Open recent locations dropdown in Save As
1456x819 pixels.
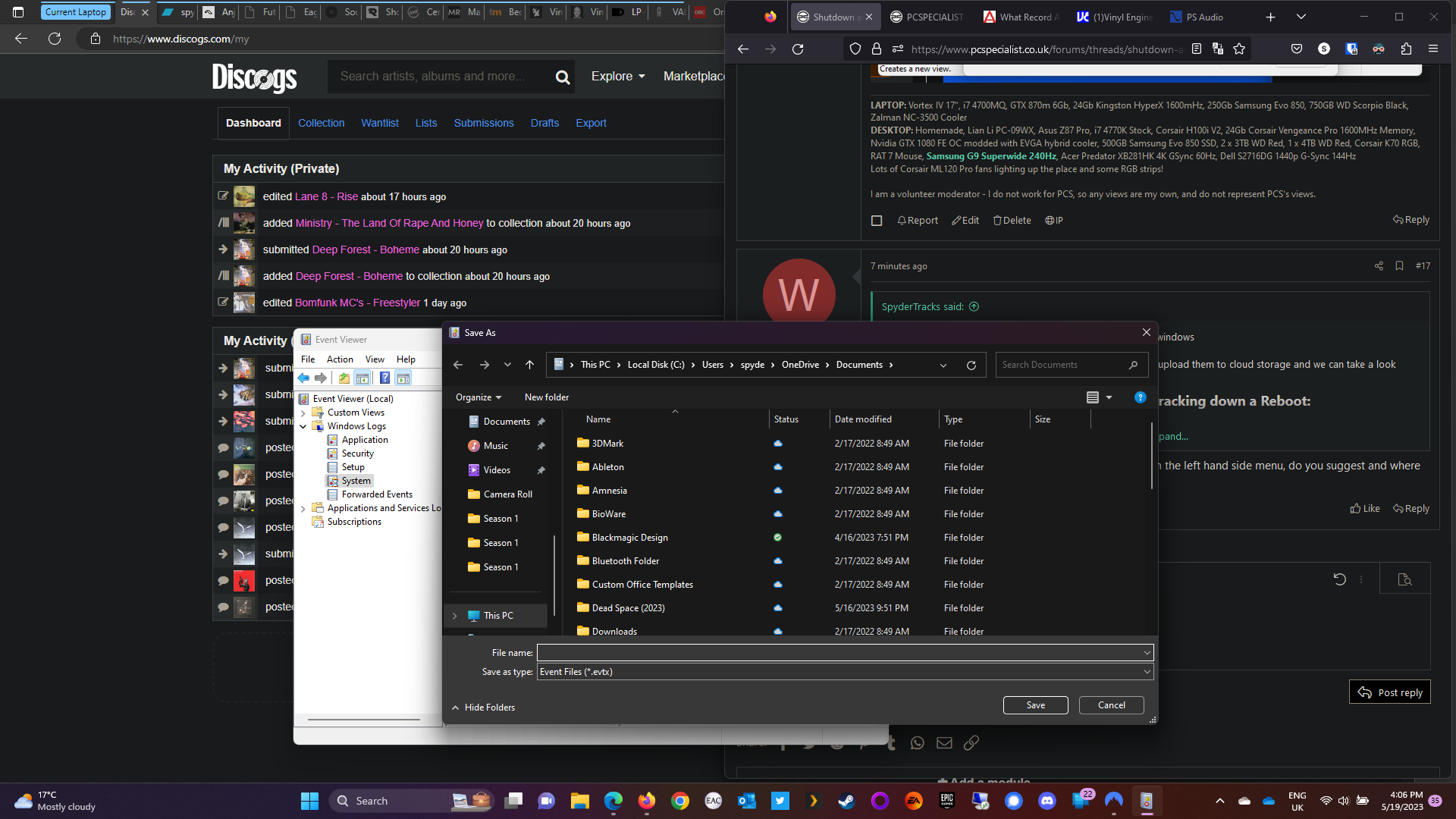[x=507, y=365]
